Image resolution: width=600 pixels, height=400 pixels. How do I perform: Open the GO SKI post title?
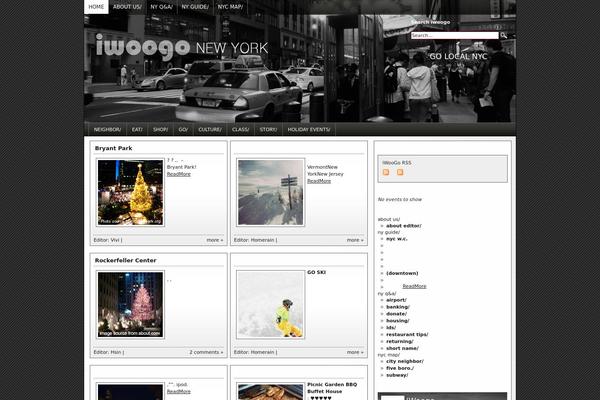click(x=316, y=273)
